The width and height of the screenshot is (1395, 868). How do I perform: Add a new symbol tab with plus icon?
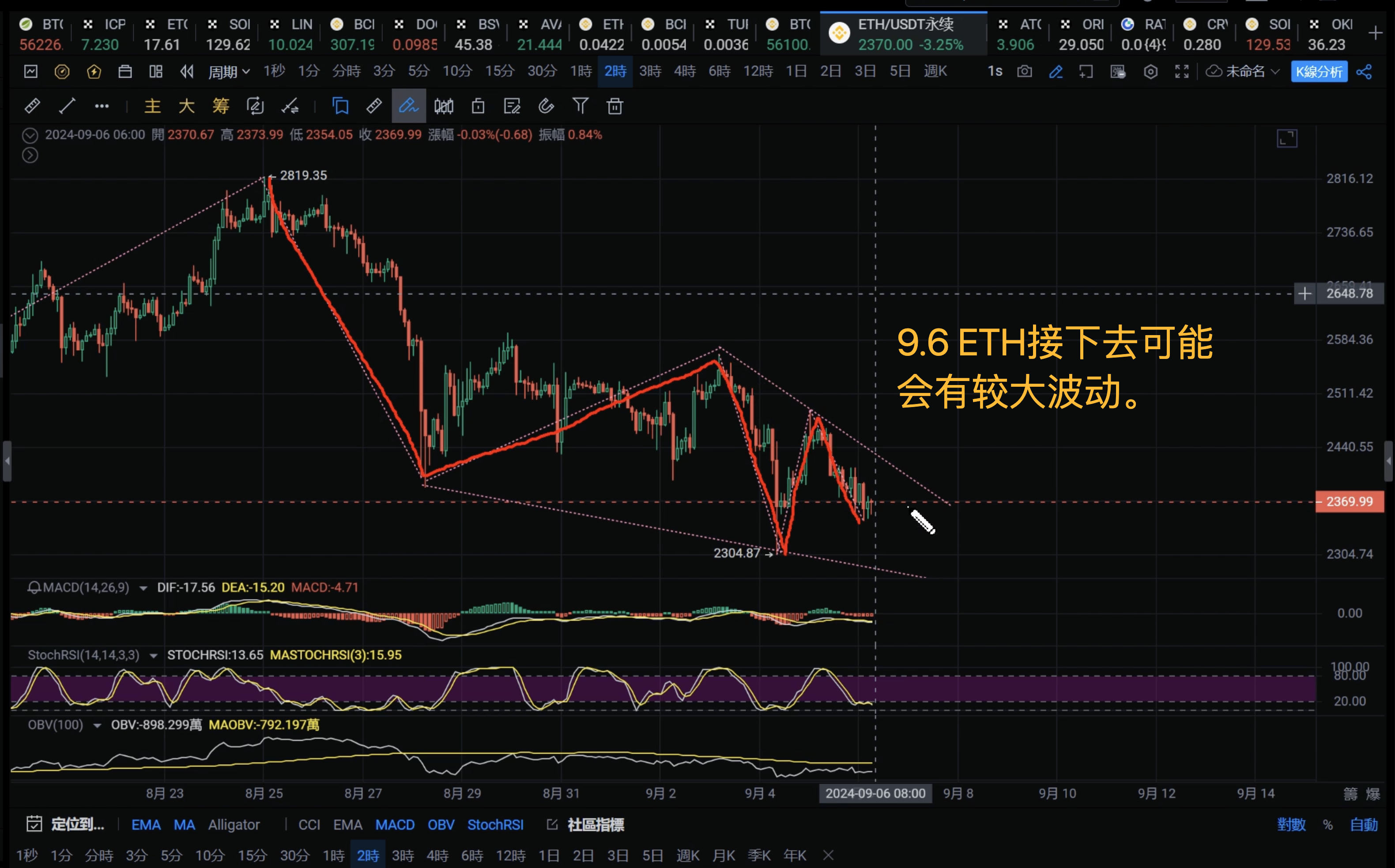point(1376,33)
